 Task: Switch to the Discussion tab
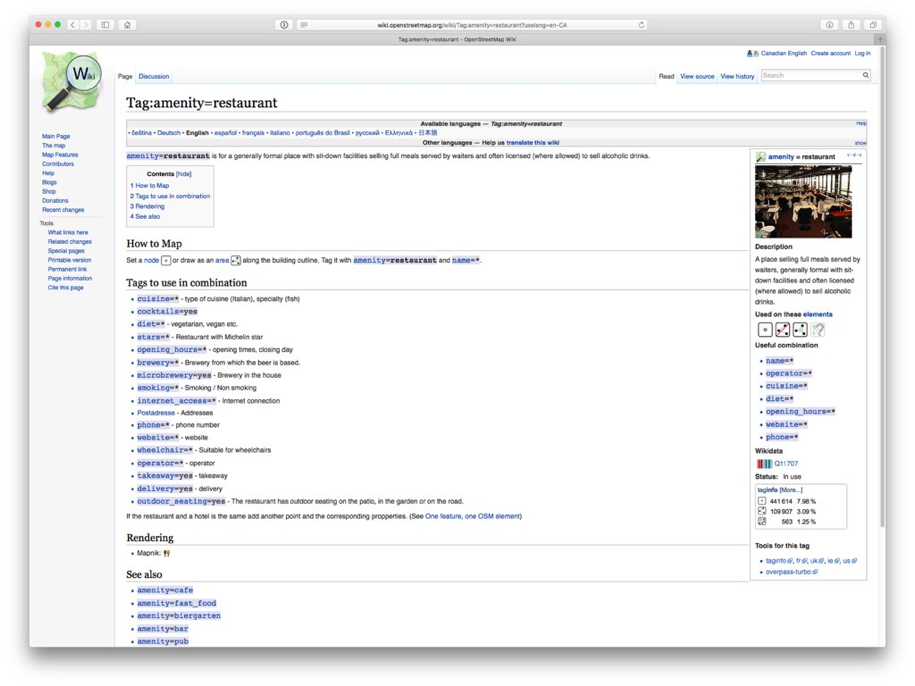coord(153,76)
